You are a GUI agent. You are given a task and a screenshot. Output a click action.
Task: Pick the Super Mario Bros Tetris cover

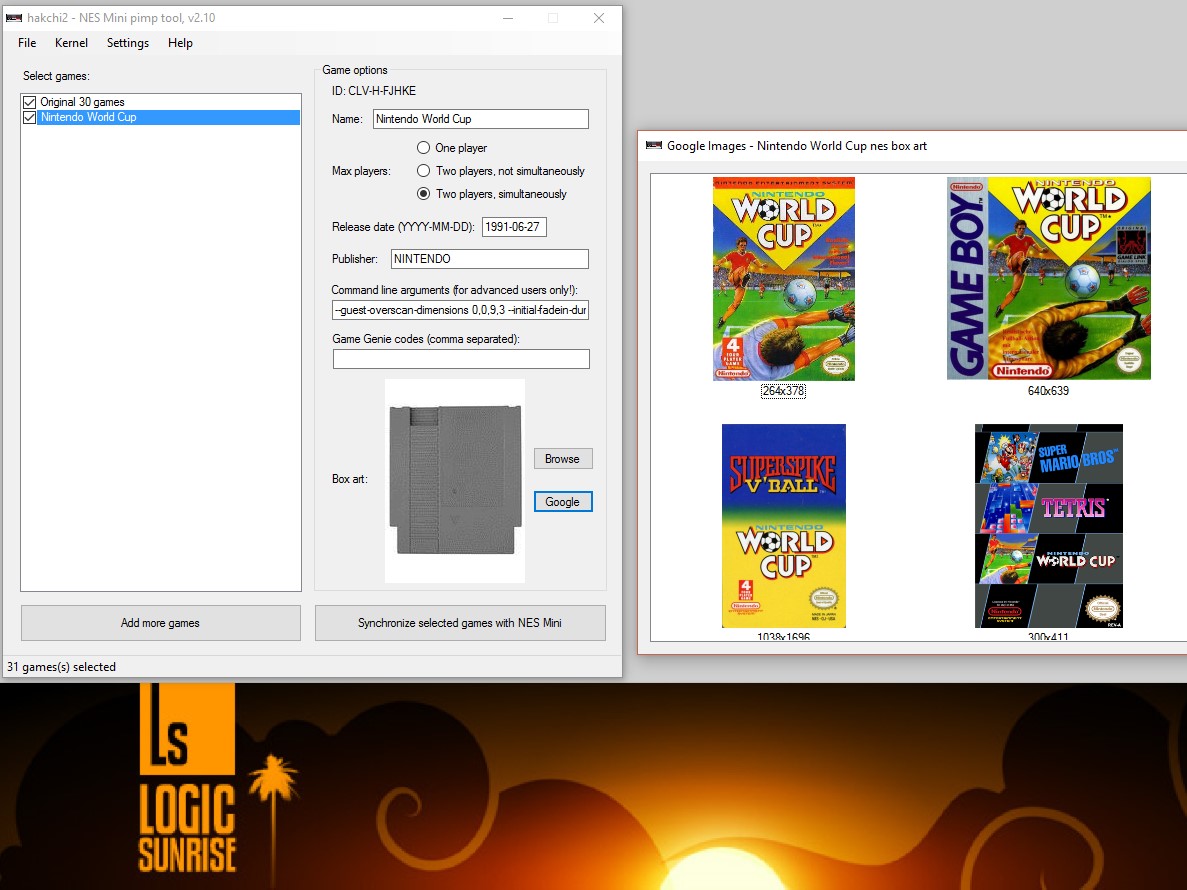pos(1048,525)
